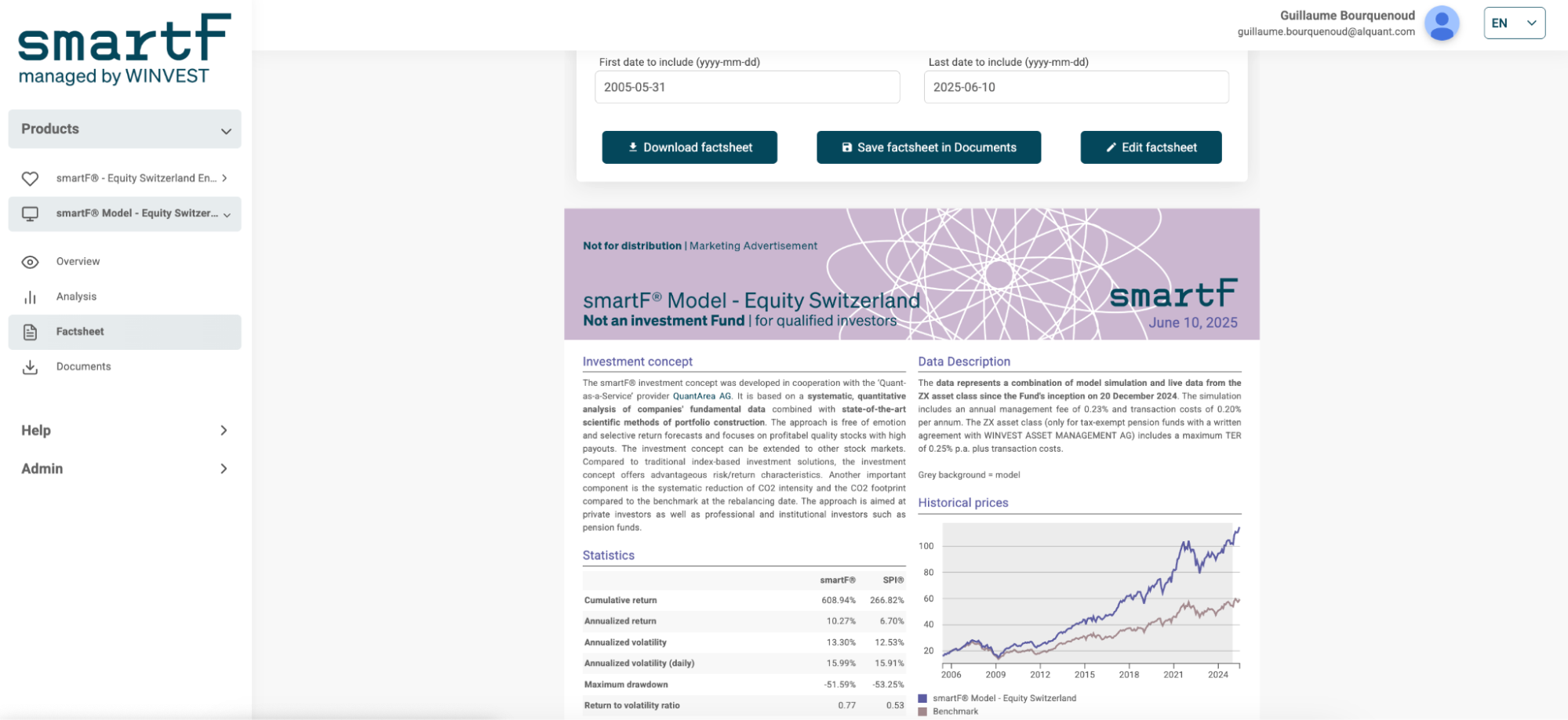
Task: Follow the QuantArea AG link
Action: pos(702,397)
